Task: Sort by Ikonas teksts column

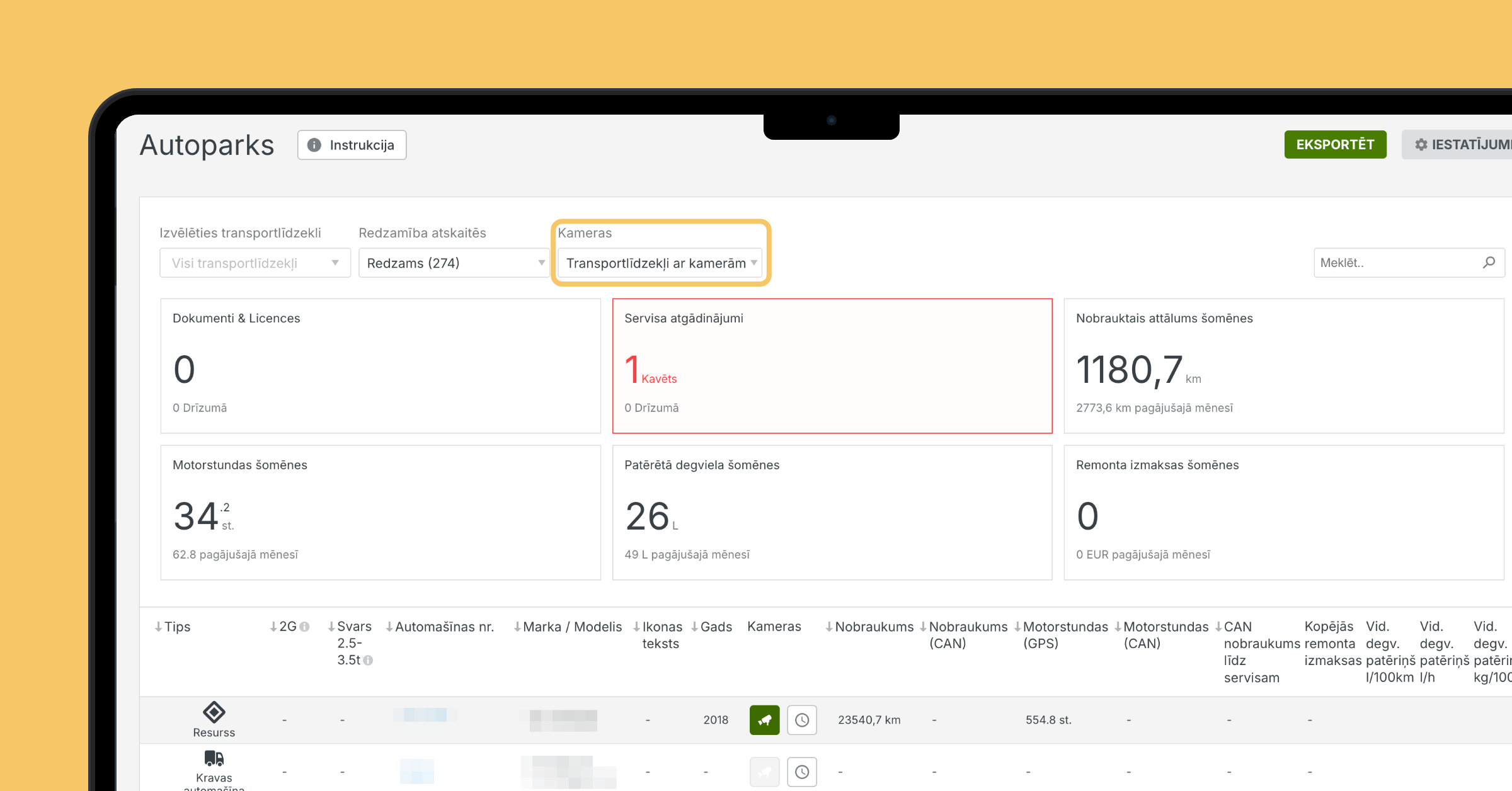Action: (658, 635)
